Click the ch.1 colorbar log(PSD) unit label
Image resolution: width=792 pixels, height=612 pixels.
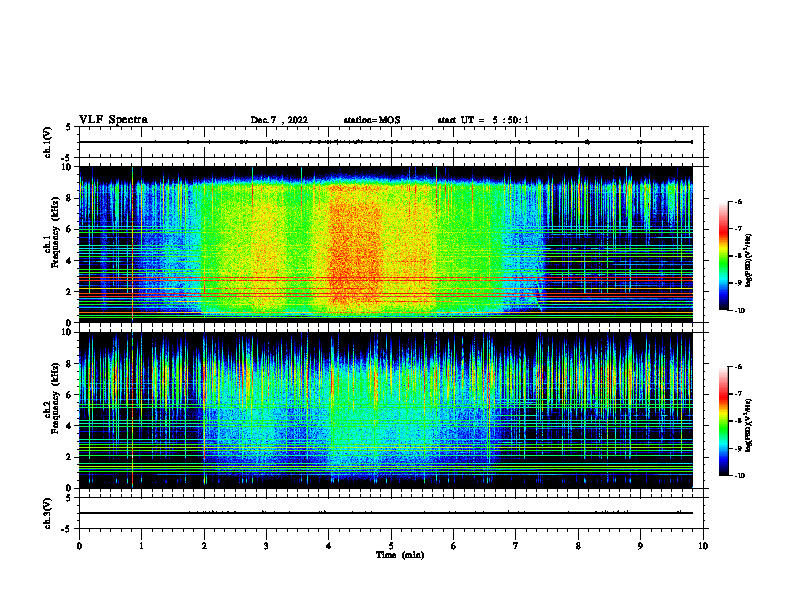(x=749, y=260)
